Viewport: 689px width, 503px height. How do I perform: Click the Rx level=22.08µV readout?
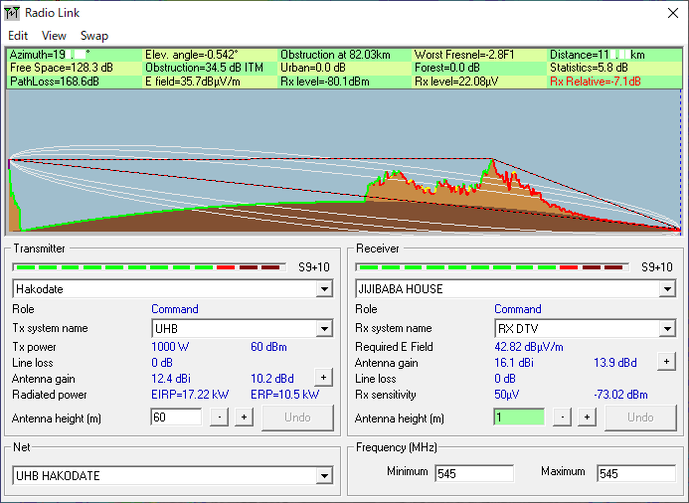click(456, 81)
